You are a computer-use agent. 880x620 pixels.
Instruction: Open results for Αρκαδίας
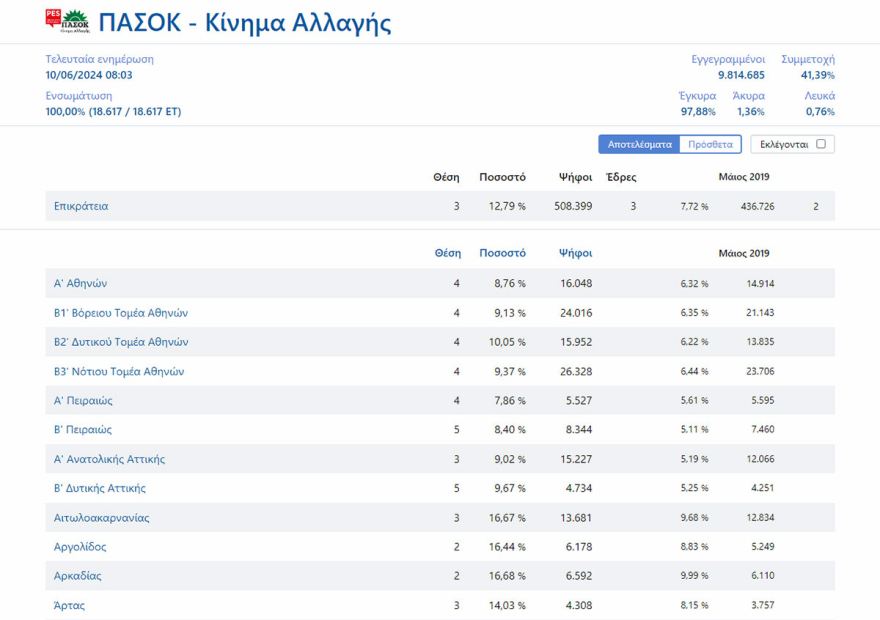click(80, 575)
